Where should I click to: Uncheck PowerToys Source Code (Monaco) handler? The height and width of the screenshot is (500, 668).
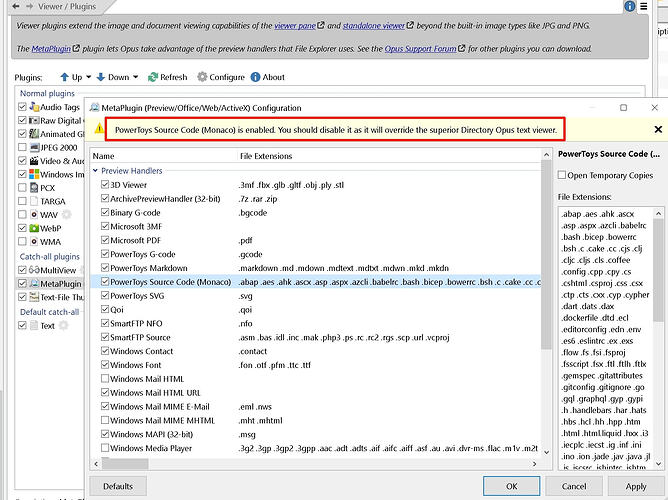pyautogui.click(x=106, y=282)
